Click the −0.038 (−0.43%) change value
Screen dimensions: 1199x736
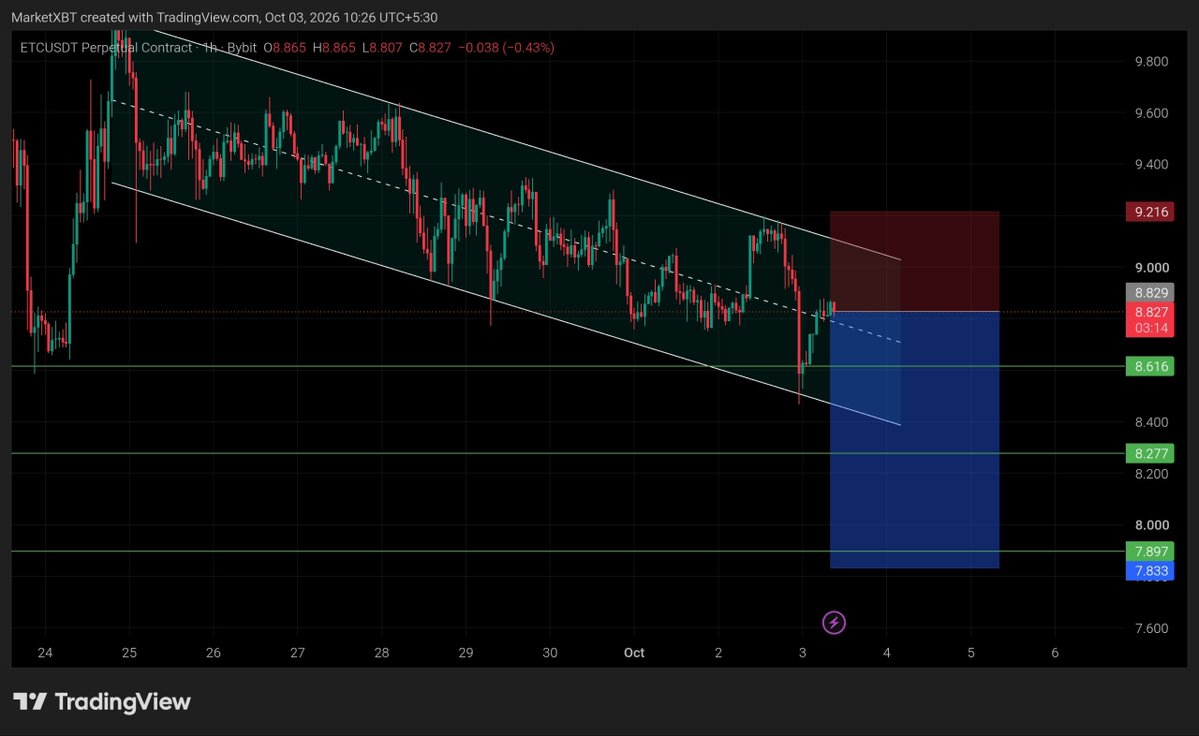[x=506, y=47]
